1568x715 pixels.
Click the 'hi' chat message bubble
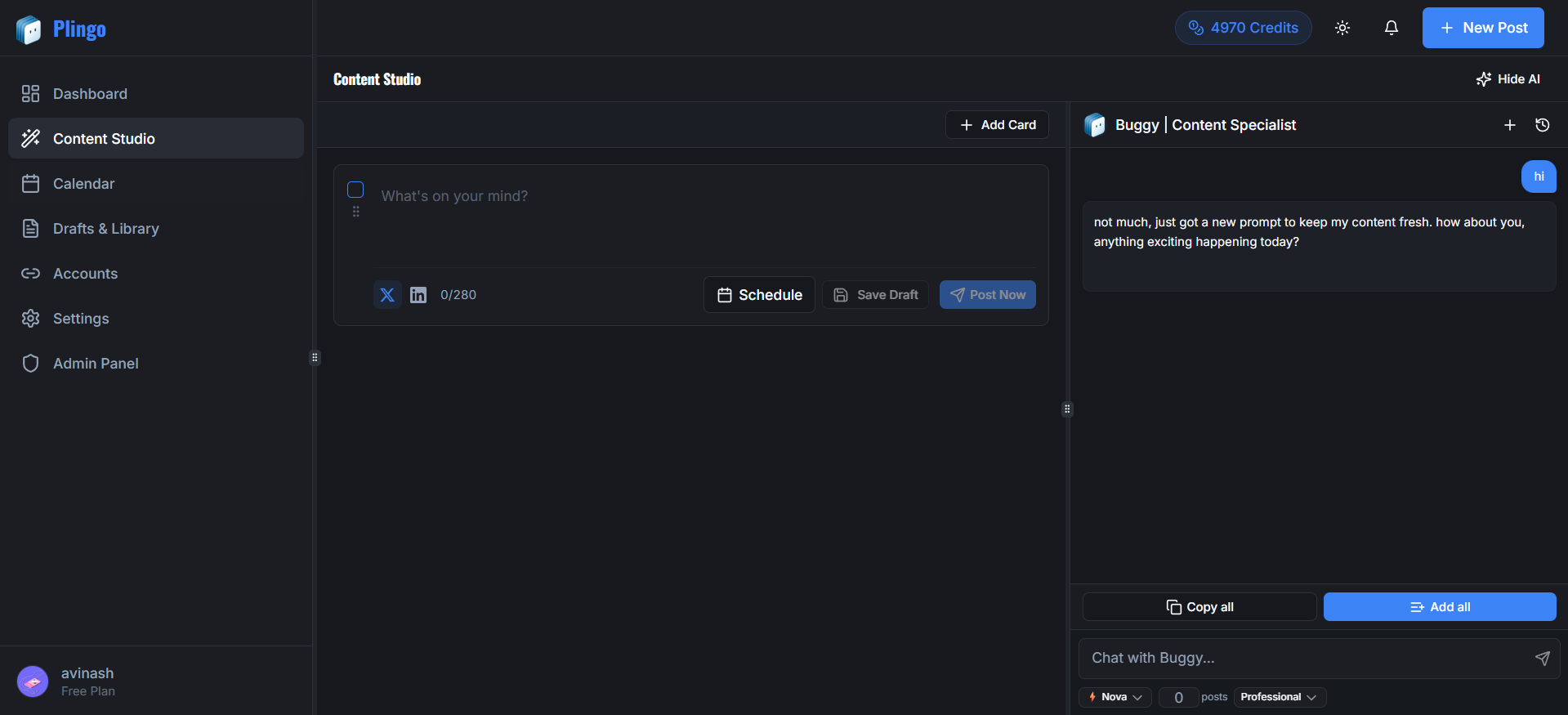pyautogui.click(x=1539, y=177)
